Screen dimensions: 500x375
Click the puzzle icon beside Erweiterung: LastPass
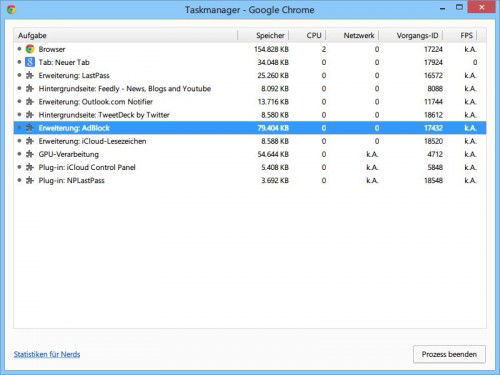[x=30, y=75]
